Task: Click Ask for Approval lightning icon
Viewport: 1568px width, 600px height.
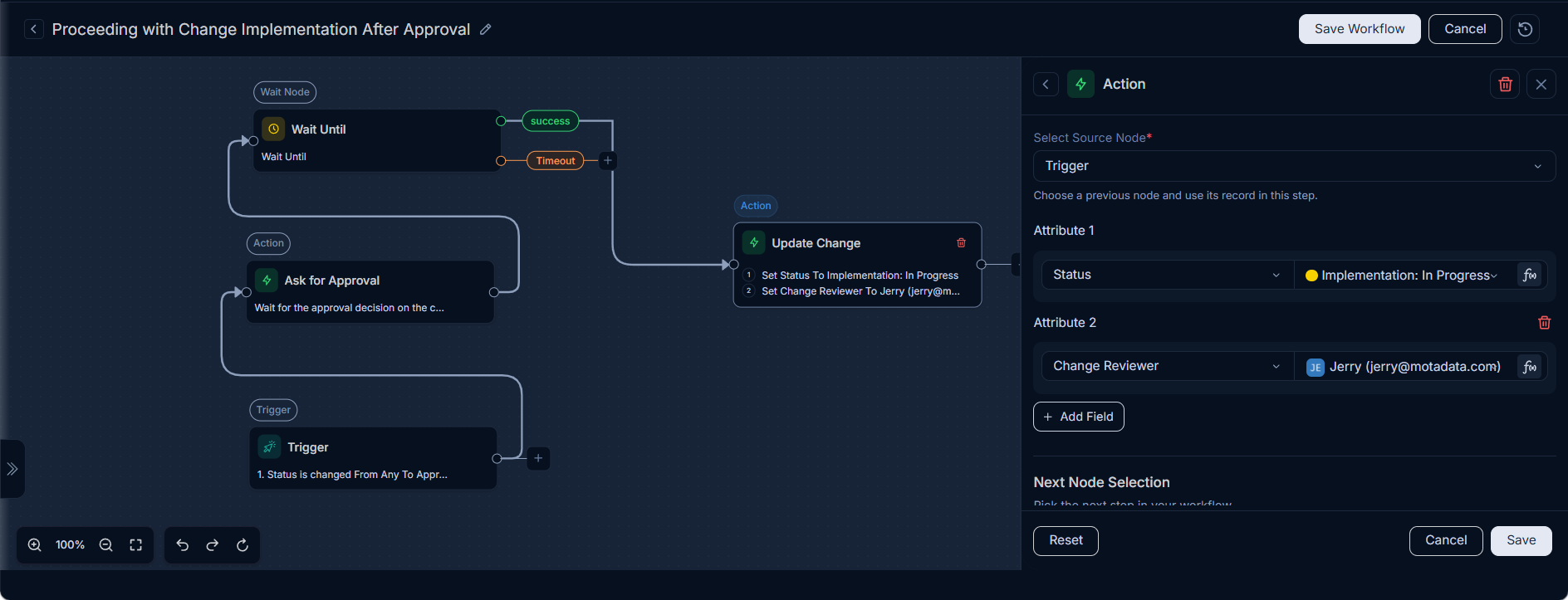Action: pyautogui.click(x=267, y=280)
